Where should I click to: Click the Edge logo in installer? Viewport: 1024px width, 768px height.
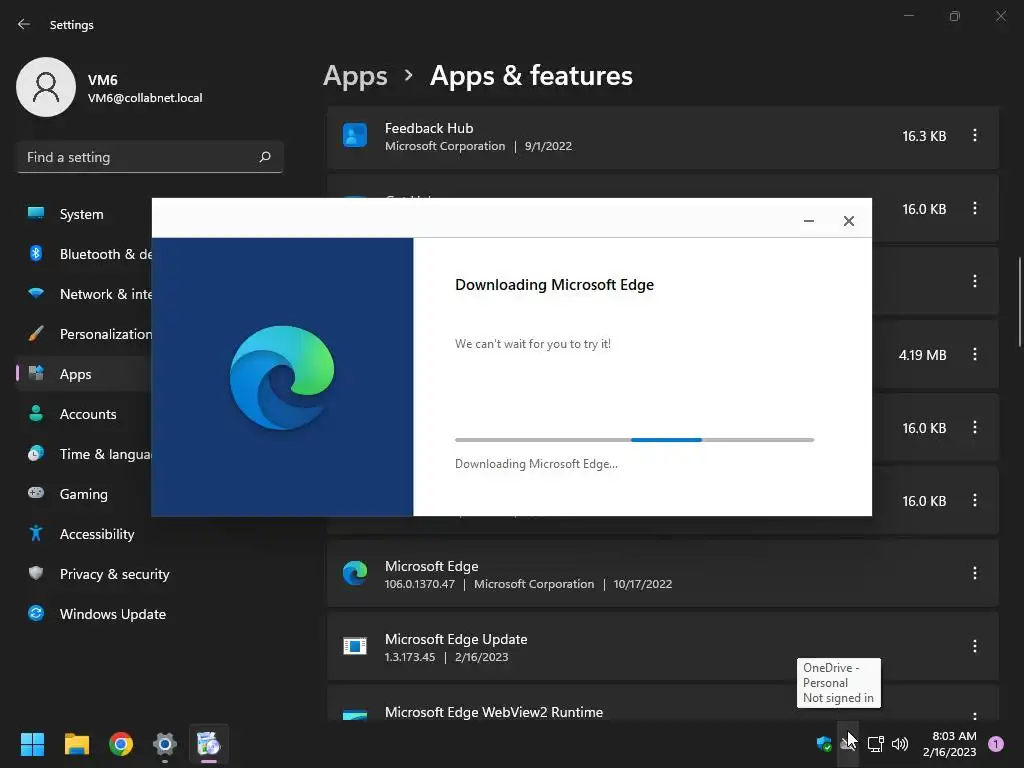click(282, 377)
